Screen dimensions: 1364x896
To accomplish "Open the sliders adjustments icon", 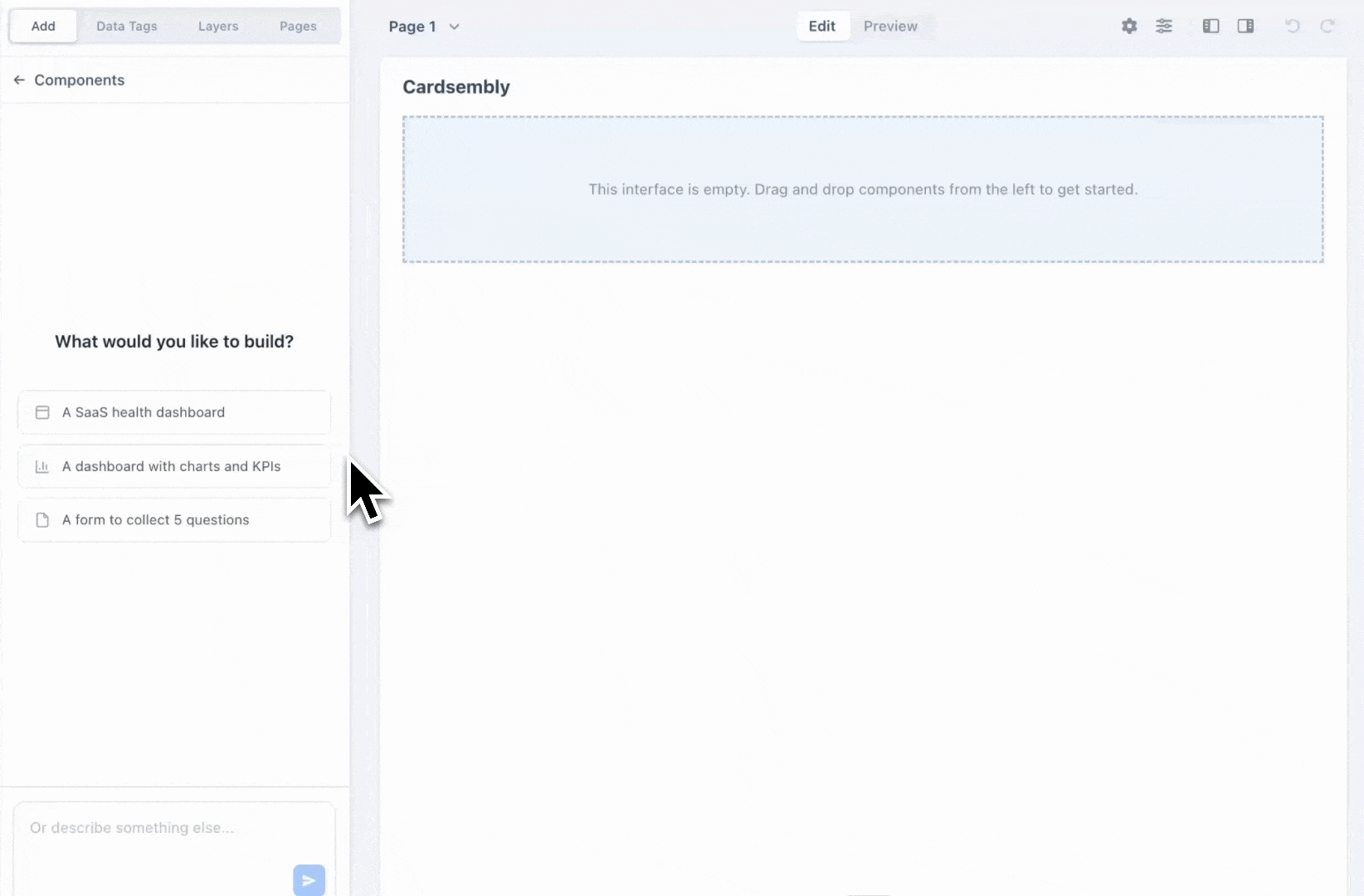I will tap(1164, 26).
